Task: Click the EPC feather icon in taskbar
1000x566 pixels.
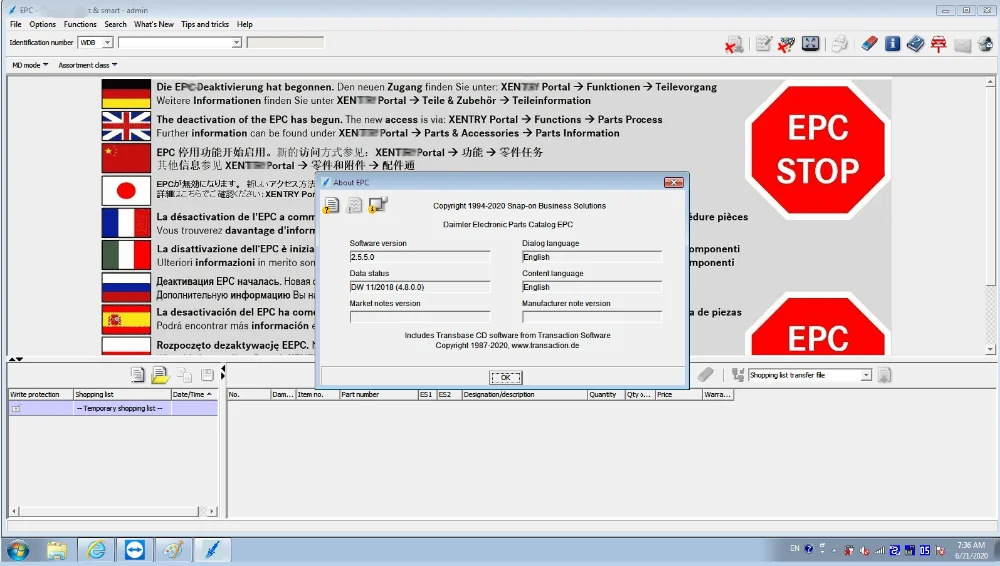Action: [212, 550]
